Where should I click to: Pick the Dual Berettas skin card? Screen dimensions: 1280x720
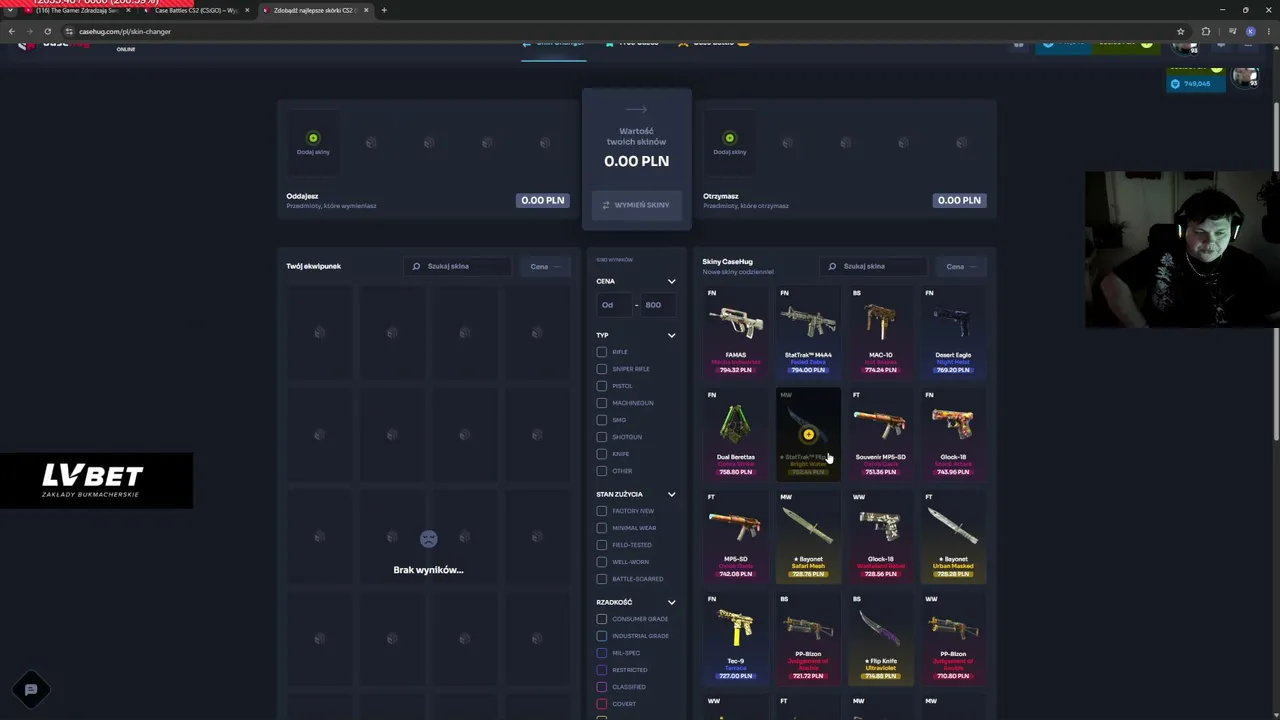point(736,434)
